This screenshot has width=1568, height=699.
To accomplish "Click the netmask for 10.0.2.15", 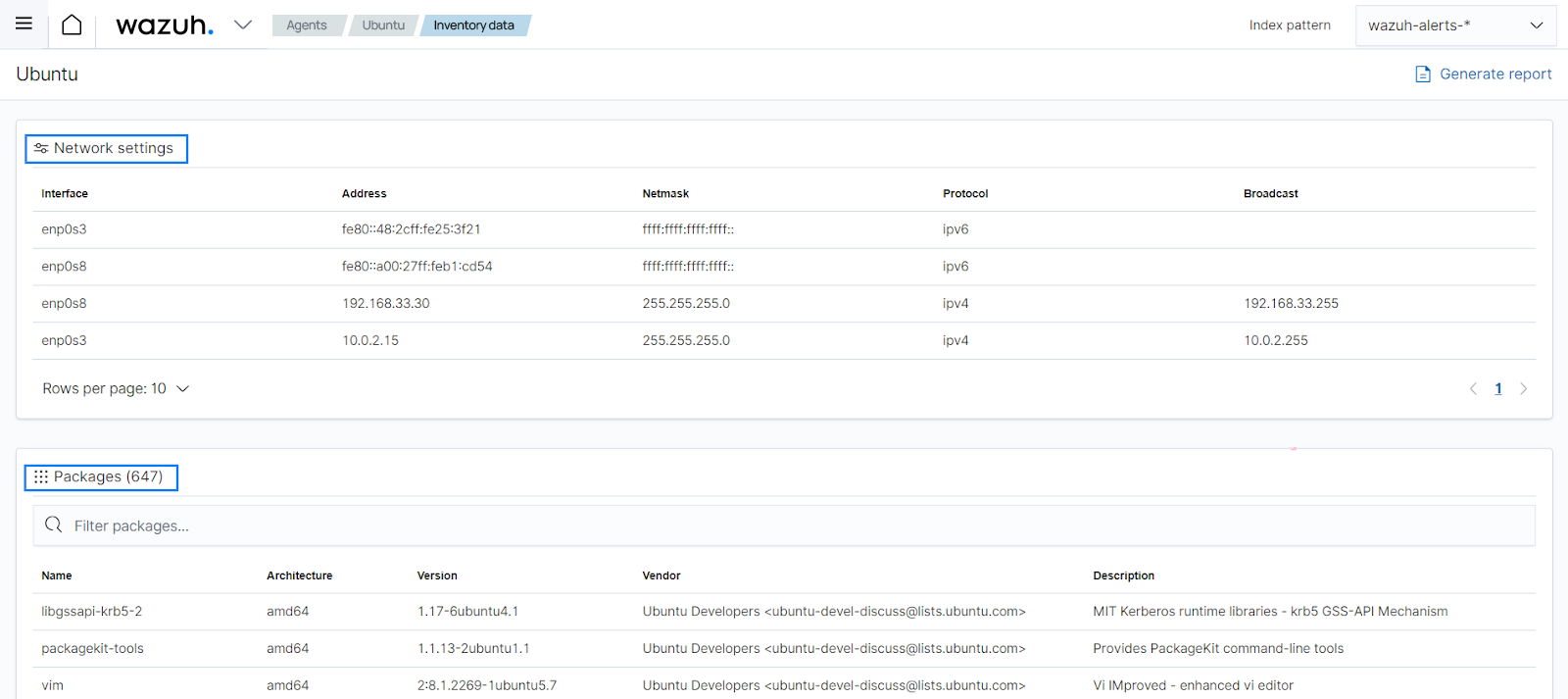I will coord(686,341).
